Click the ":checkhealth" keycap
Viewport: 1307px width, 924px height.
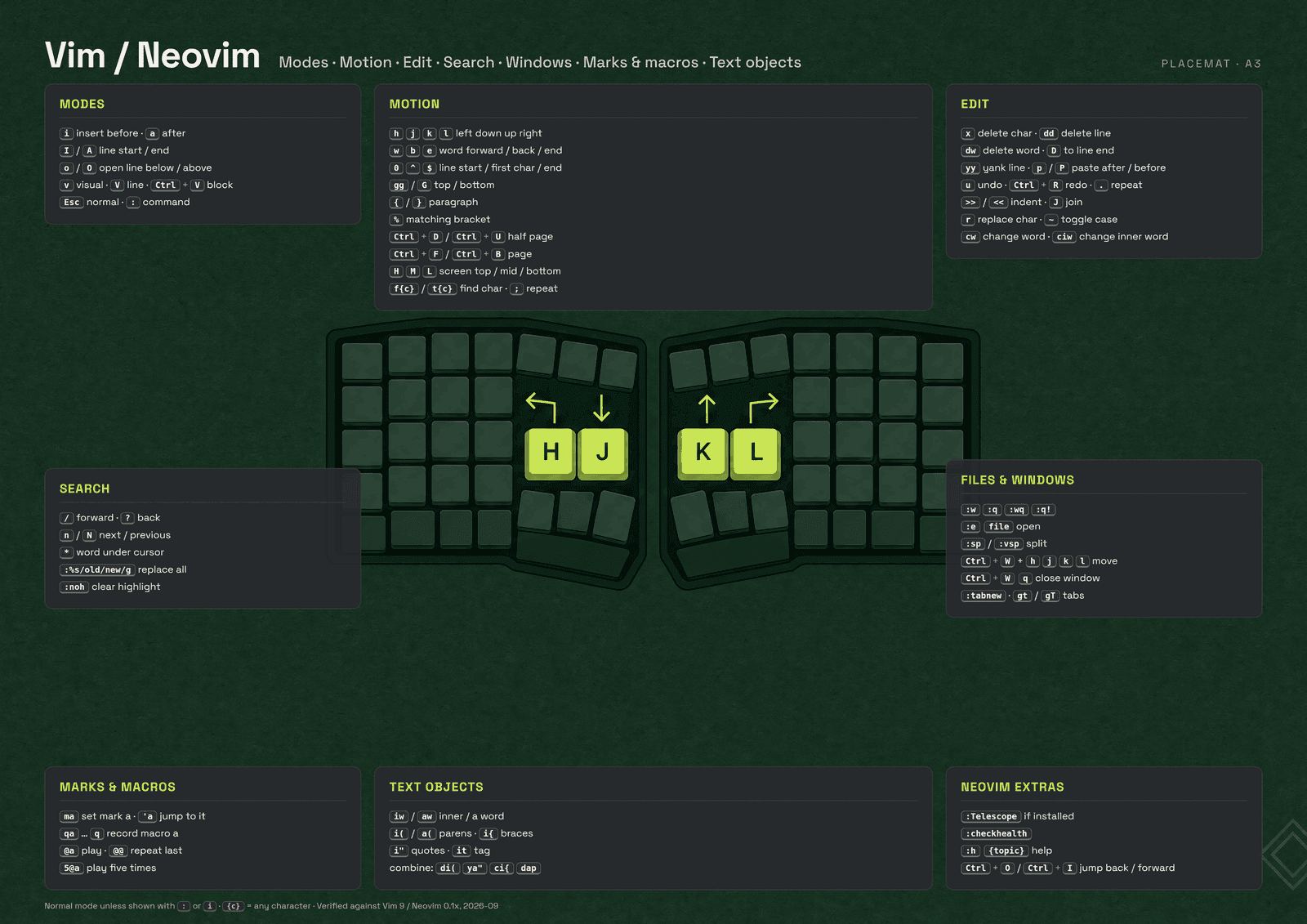pos(997,834)
